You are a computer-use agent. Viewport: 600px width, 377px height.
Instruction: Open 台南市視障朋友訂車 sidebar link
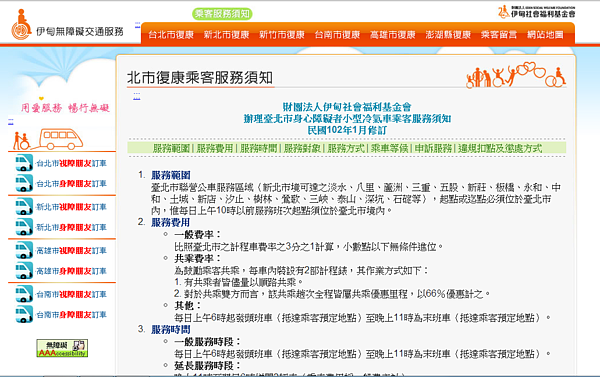71,294
